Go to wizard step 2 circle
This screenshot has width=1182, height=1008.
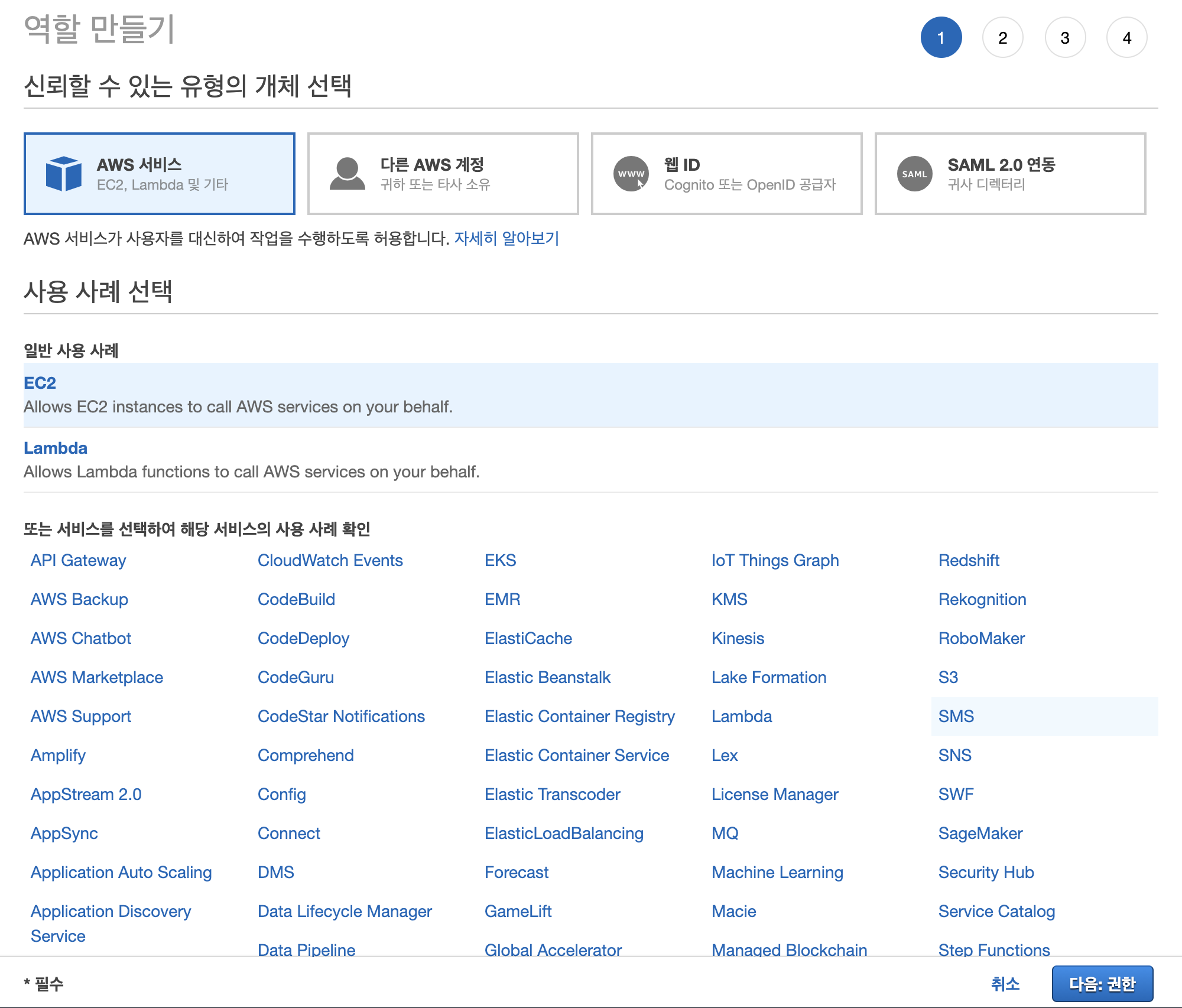[1002, 38]
